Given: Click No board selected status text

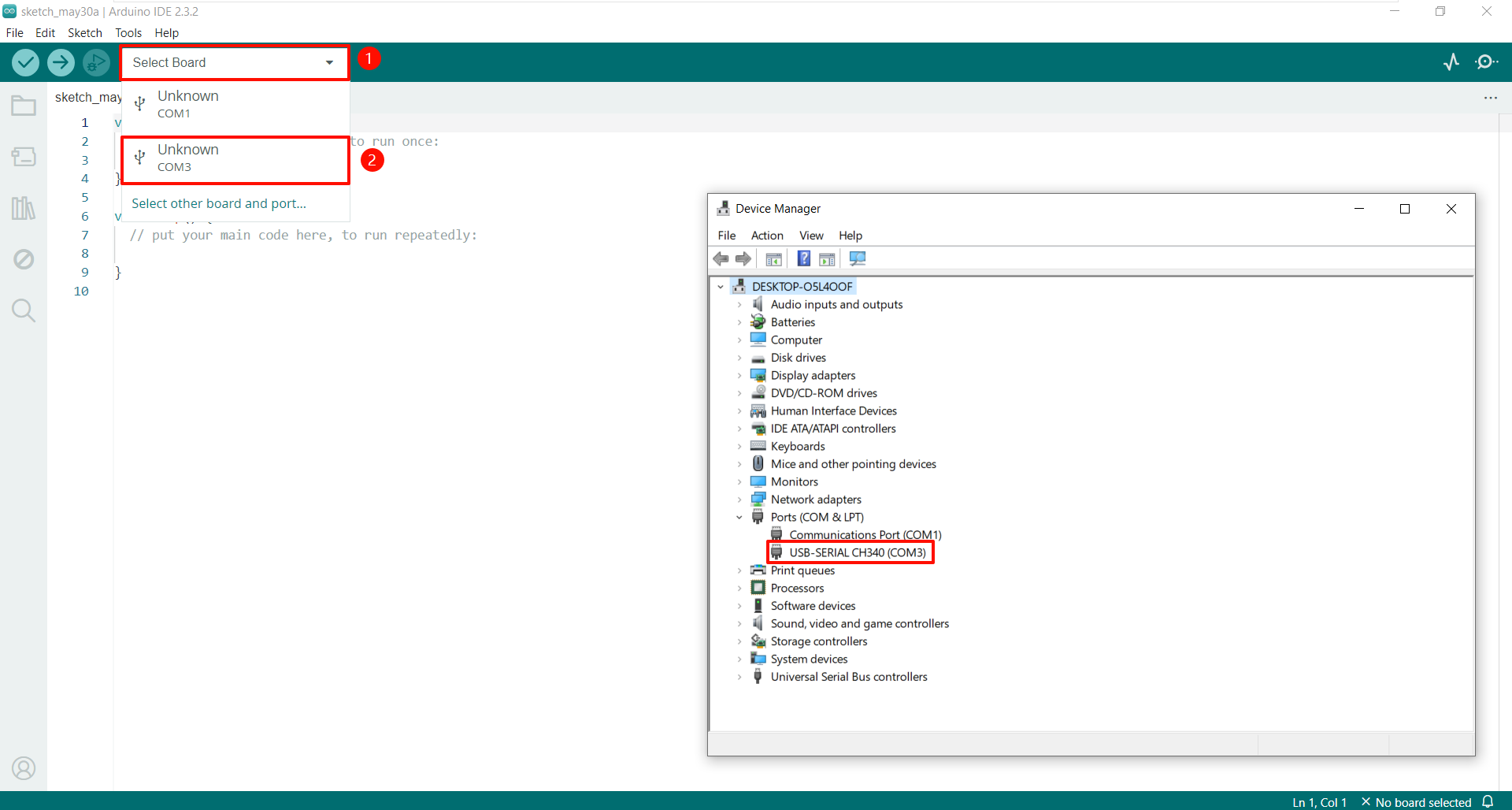Looking at the screenshot, I should [x=1423, y=802].
